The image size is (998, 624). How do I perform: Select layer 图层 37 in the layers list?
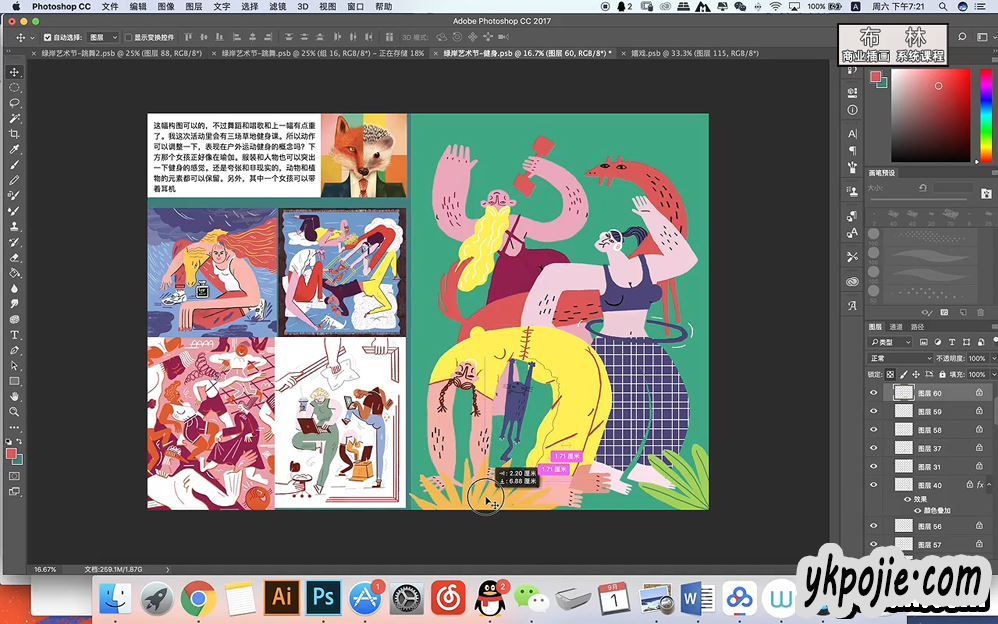(930, 449)
